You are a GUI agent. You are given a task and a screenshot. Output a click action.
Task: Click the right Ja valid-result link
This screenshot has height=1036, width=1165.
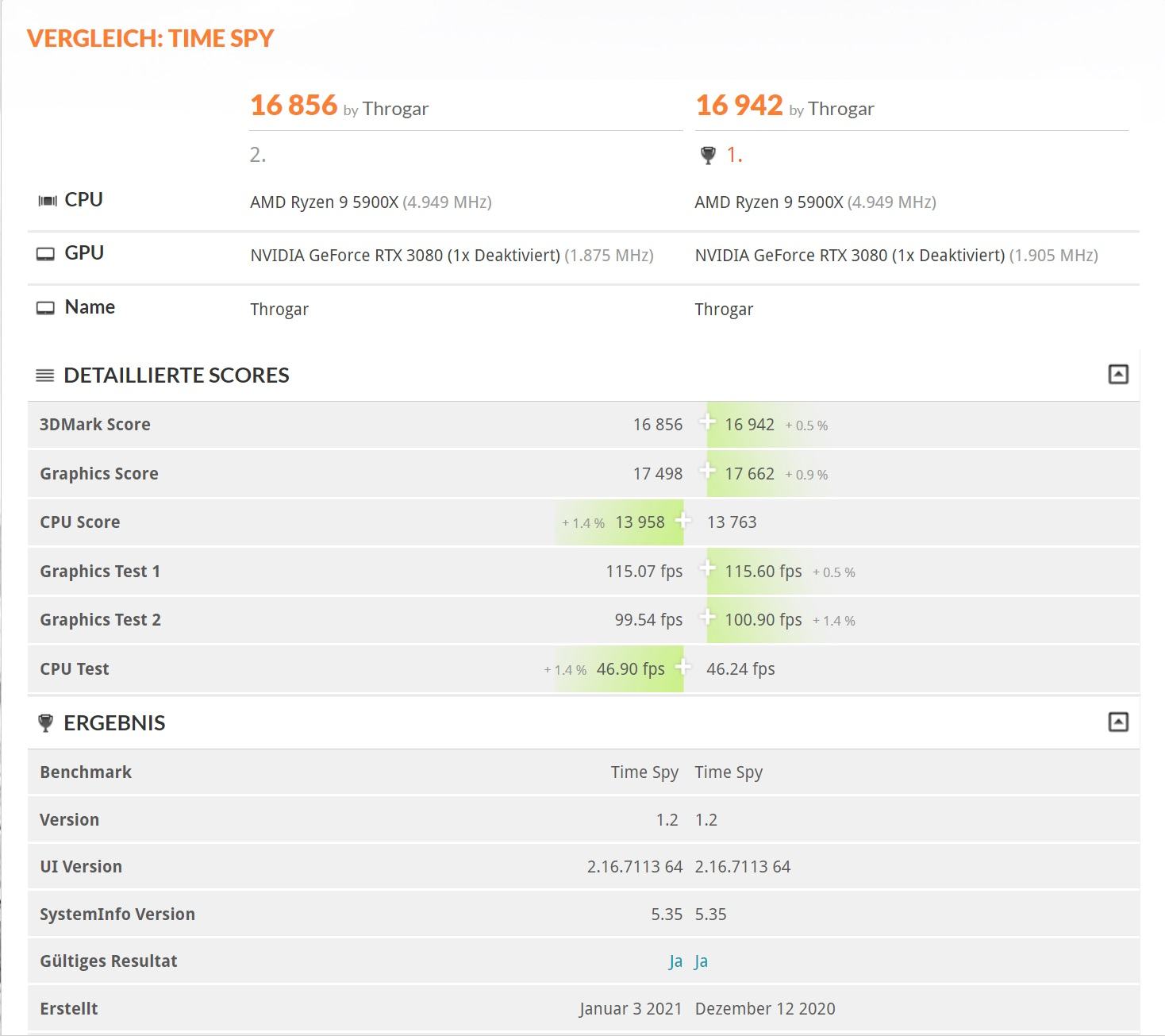click(702, 961)
